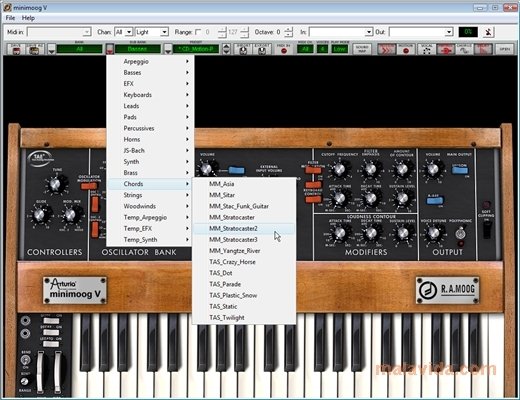
Task: Click the Amount of Contour knob
Action: (x=402, y=169)
